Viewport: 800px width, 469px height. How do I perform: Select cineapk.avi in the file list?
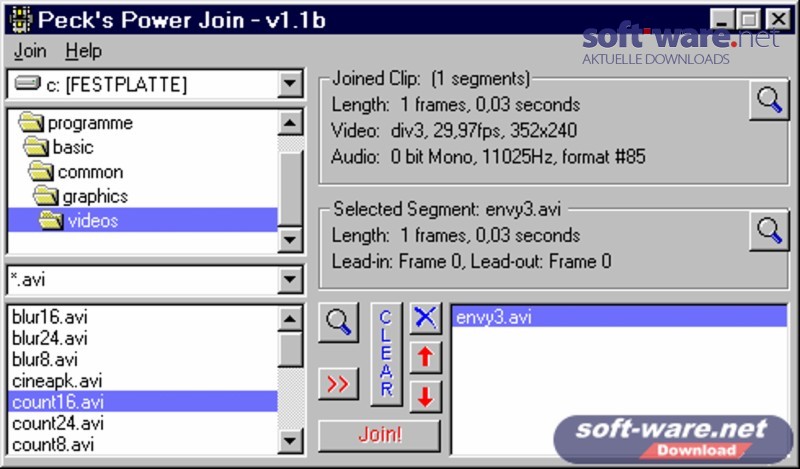tap(143, 381)
